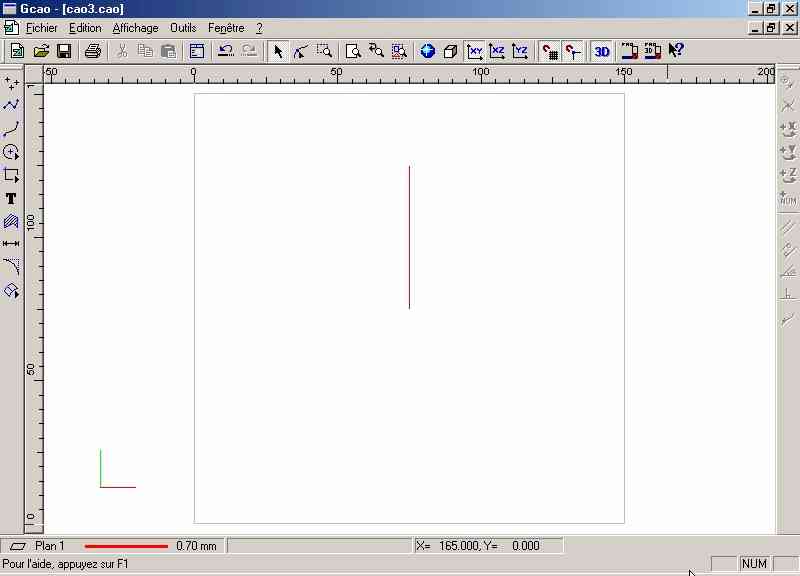Save the drawing with the floppy disk icon
Viewport: 800px width, 576px height.
tap(64, 51)
